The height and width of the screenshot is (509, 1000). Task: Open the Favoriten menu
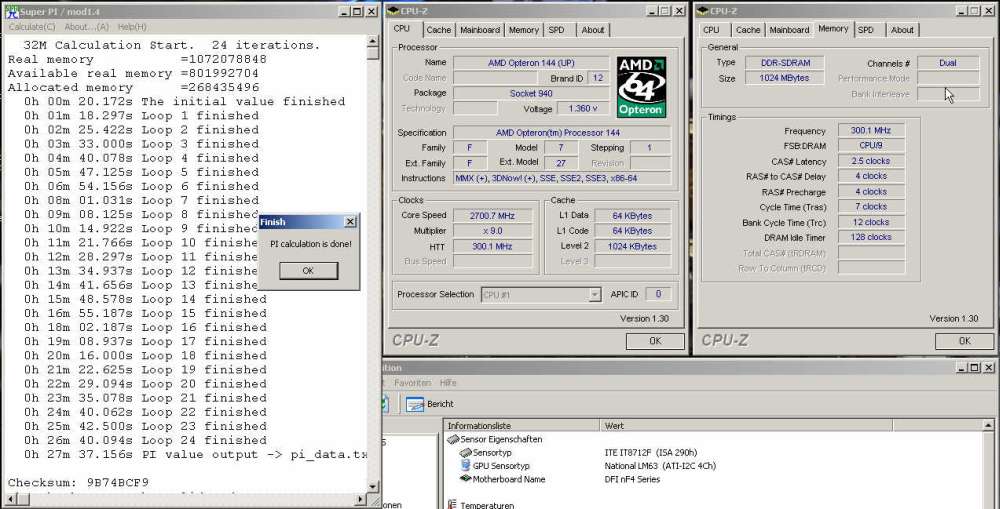click(x=412, y=383)
